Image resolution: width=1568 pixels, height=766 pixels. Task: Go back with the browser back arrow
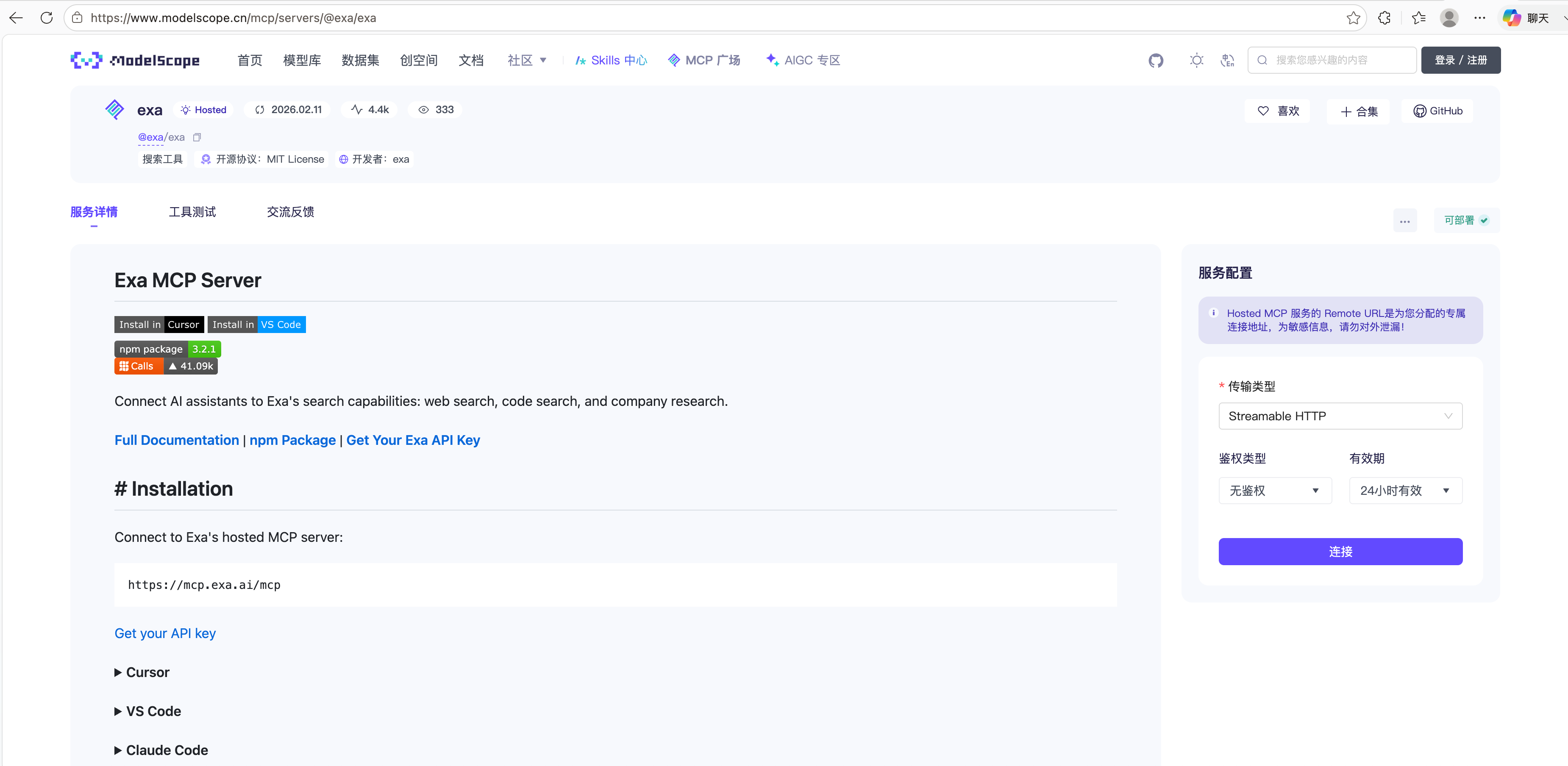[16, 18]
